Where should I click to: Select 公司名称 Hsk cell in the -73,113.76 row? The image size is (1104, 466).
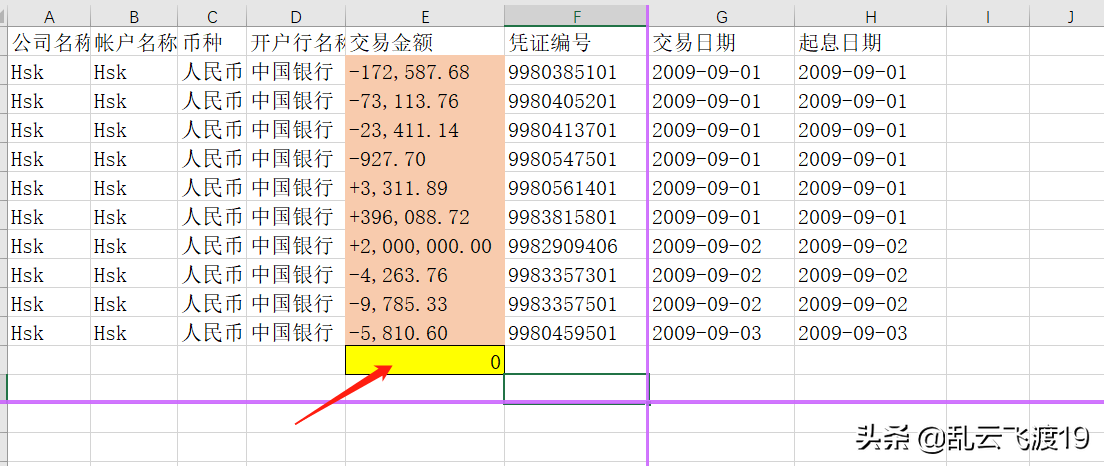pos(49,101)
